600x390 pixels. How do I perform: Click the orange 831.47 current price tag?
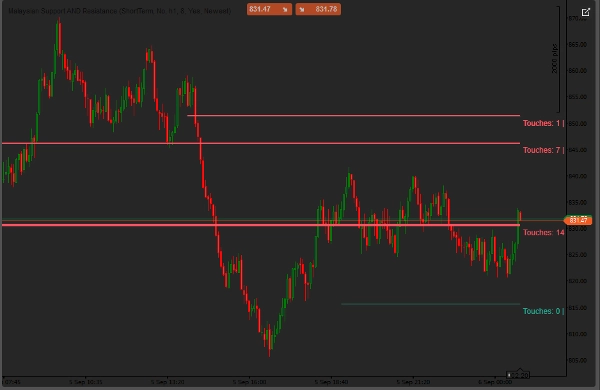coord(578,220)
